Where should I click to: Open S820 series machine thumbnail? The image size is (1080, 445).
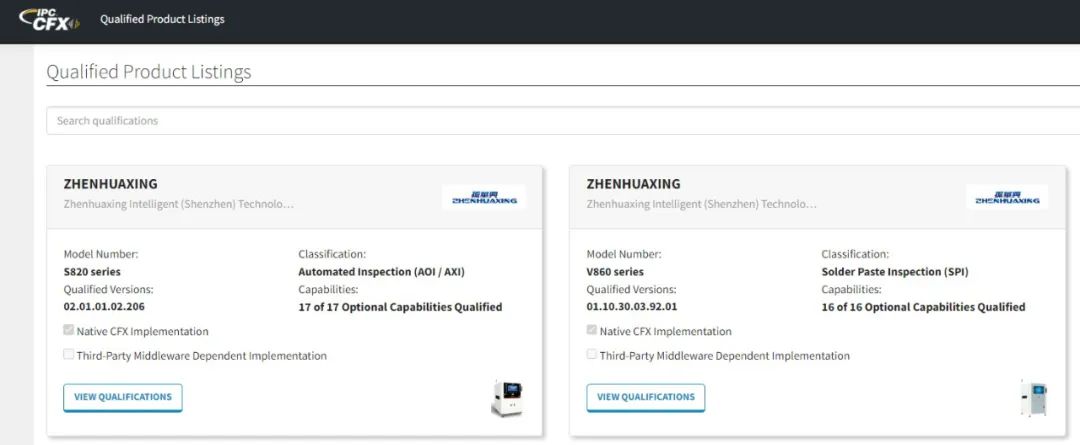[507, 399]
